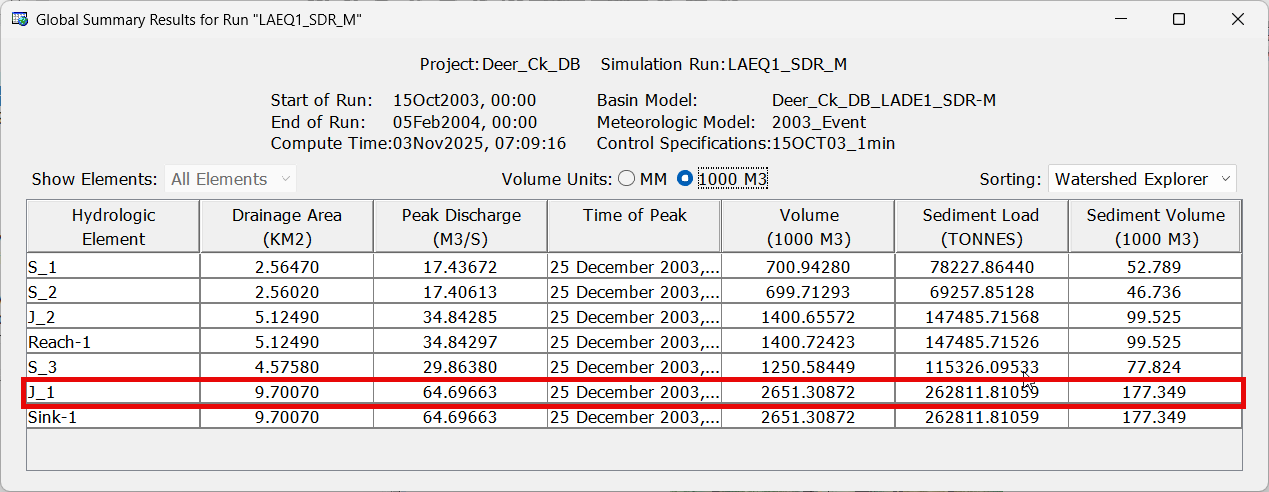Click the S_3 sediment load cell
Screen dimensions: 1269x492
coord(980,367)
